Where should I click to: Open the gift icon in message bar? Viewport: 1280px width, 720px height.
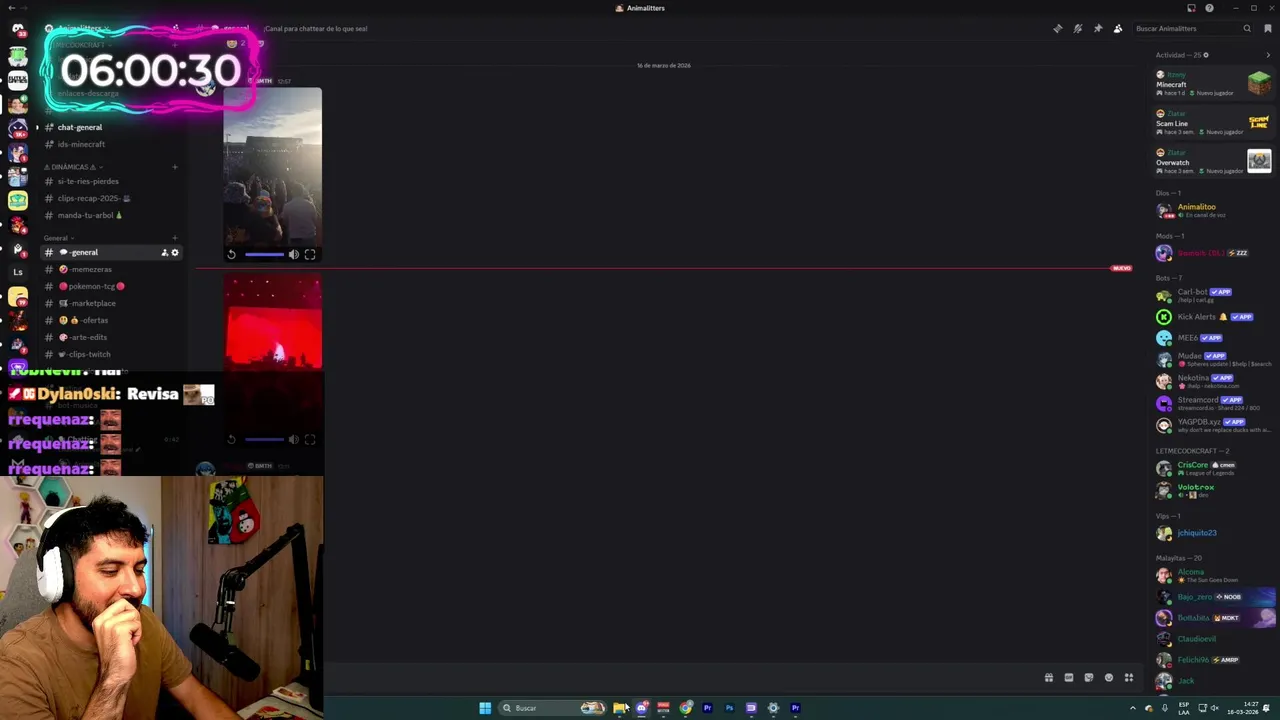[x=1049, y=678]
